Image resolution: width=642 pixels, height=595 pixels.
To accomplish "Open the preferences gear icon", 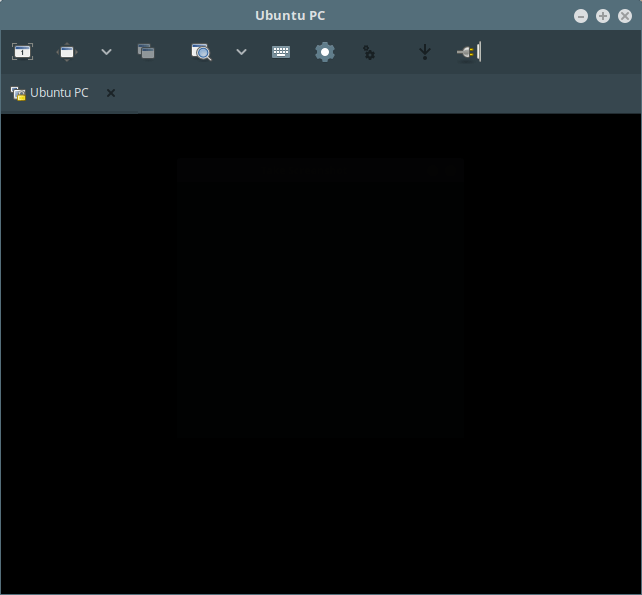I will [x=325, y=52].
